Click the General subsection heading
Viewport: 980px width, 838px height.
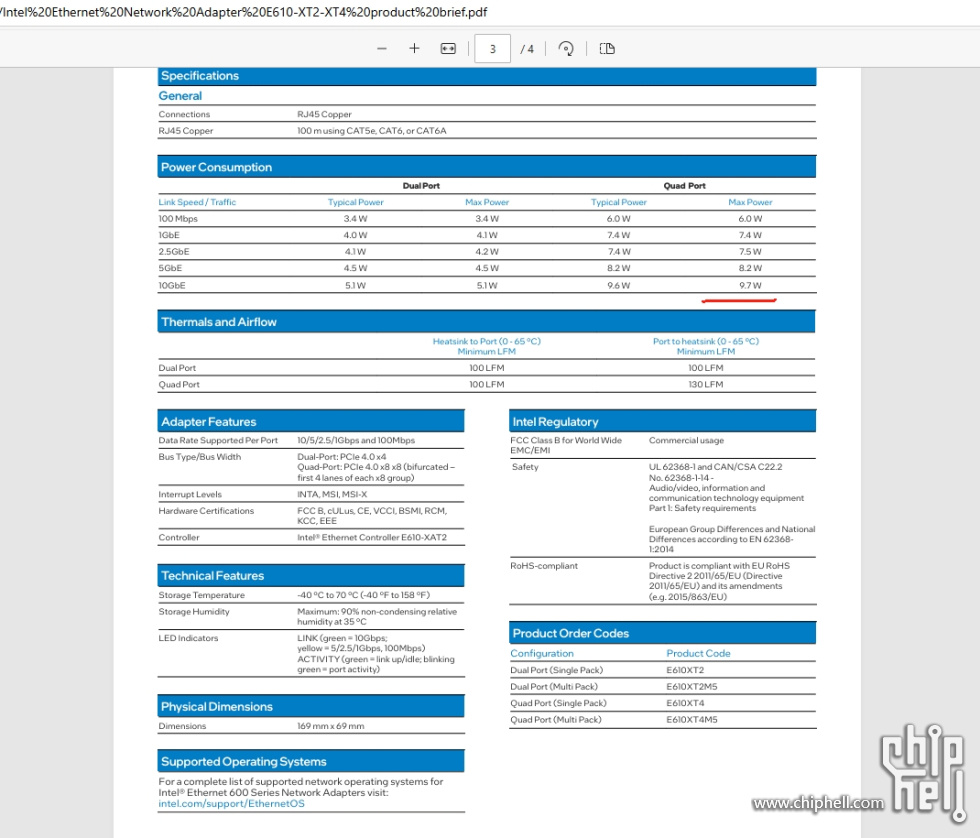coord(180,96)
